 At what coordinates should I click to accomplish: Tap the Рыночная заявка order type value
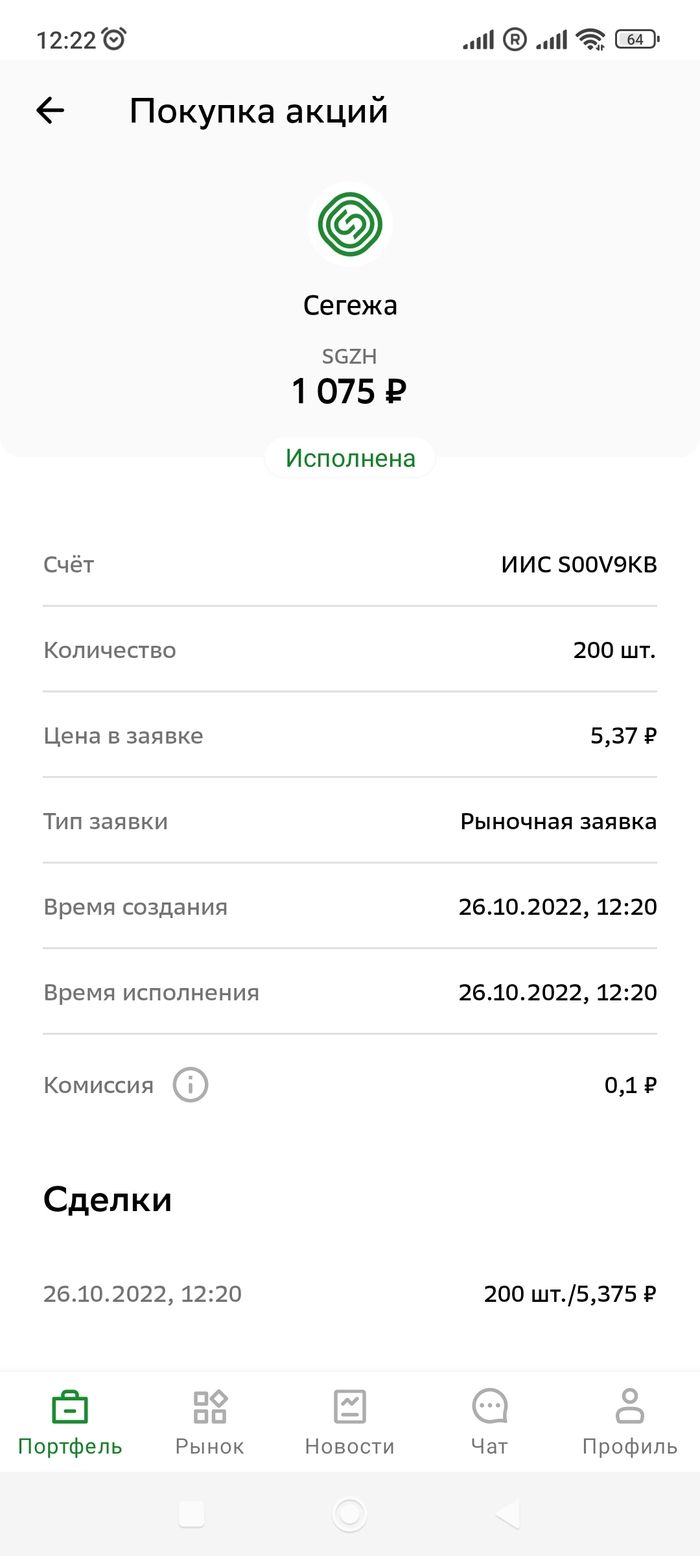[x=558, y=822]
